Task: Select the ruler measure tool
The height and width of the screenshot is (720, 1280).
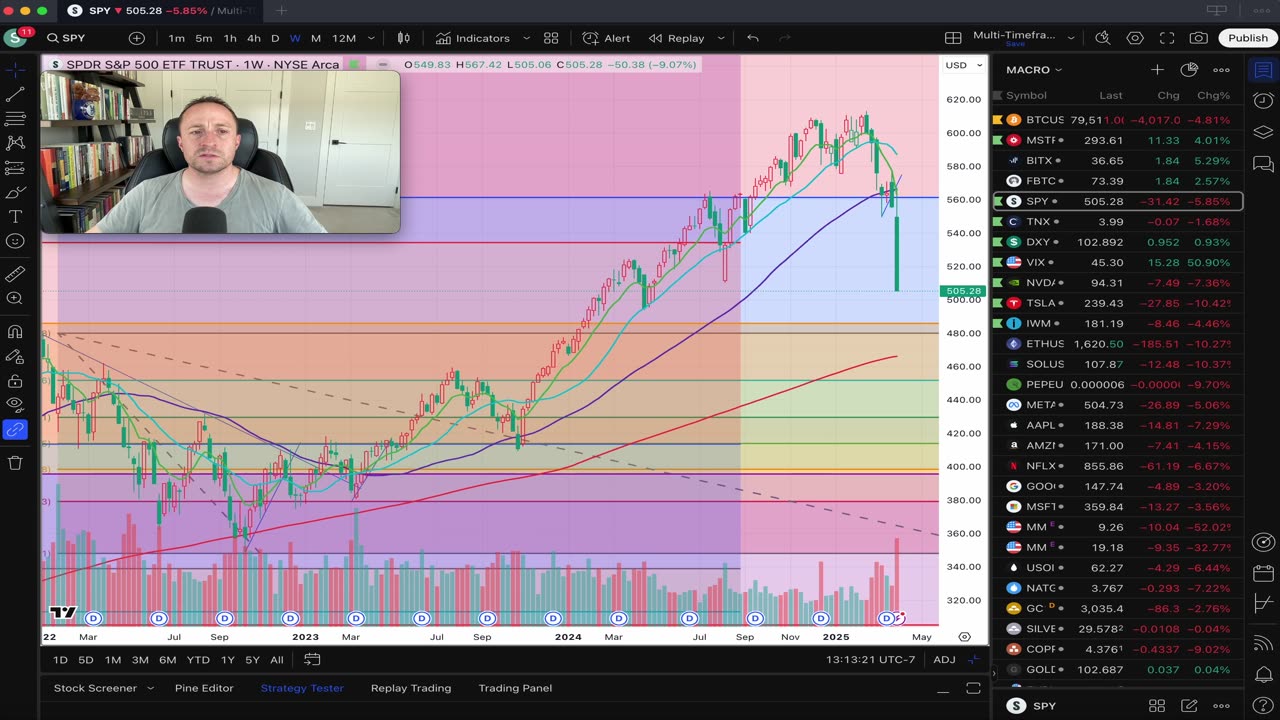Action: coord(15,273)
